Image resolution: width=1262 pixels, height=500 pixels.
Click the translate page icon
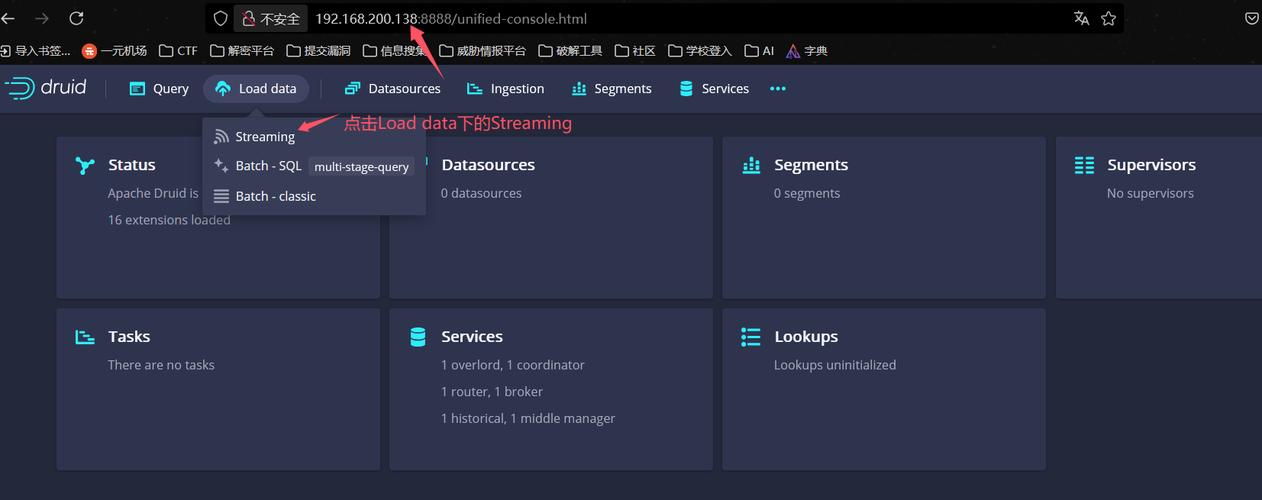(1081, 18)
